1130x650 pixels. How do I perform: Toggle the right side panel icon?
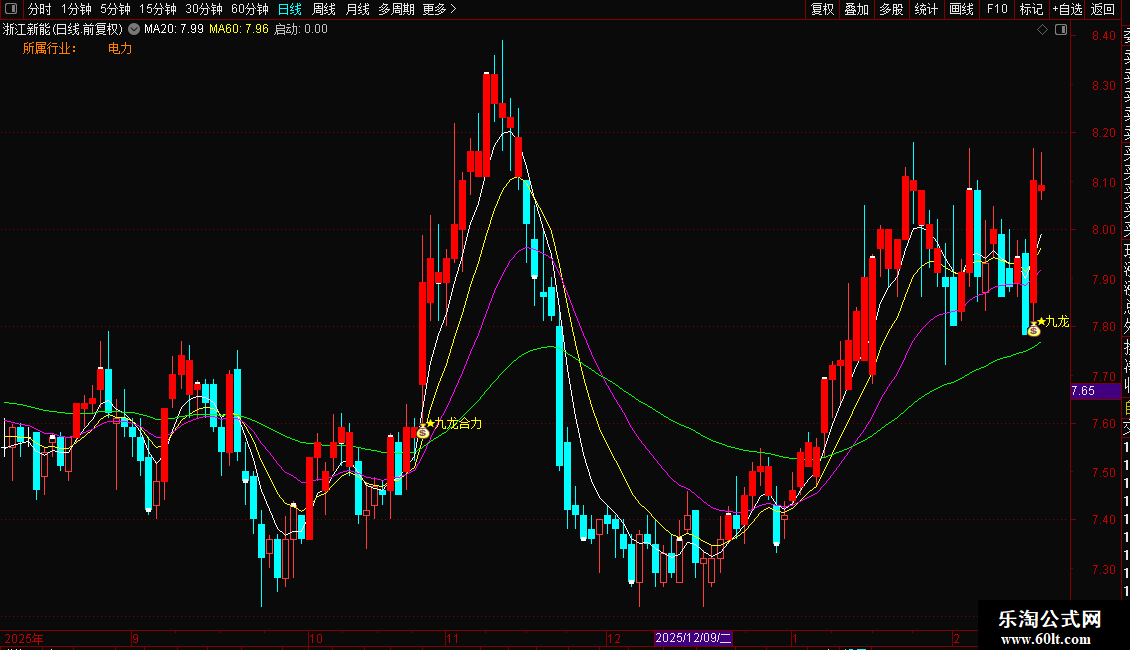click(1061, 30)
